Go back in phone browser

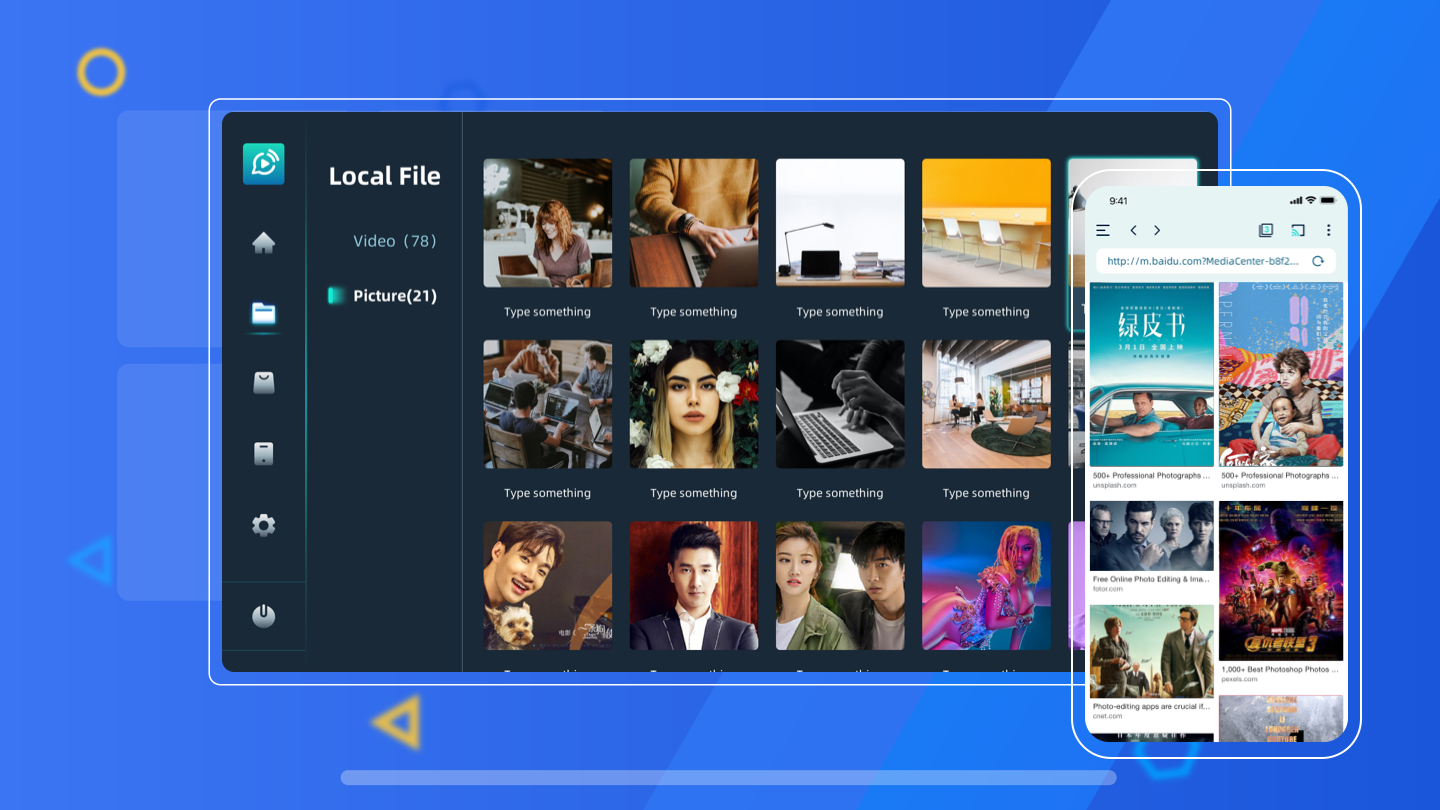[1133, 230]
